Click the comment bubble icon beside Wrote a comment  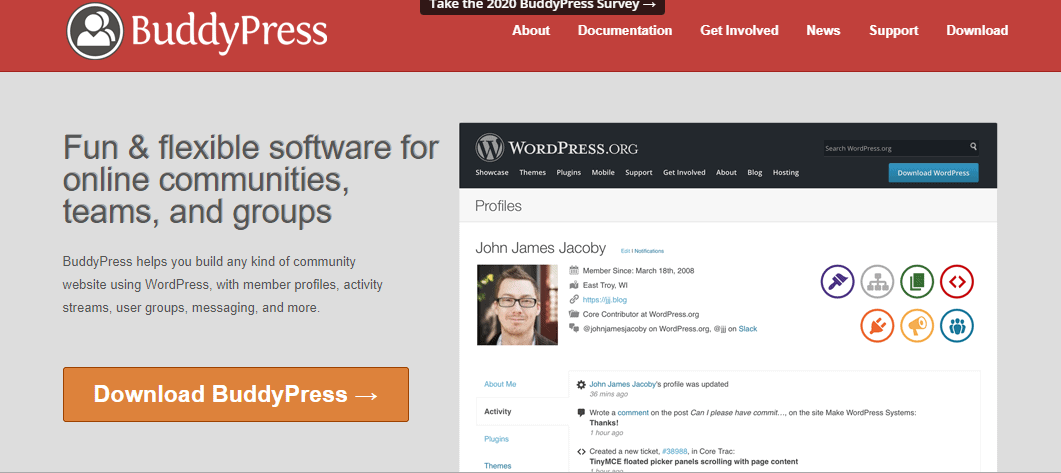(x=581, y=413)
